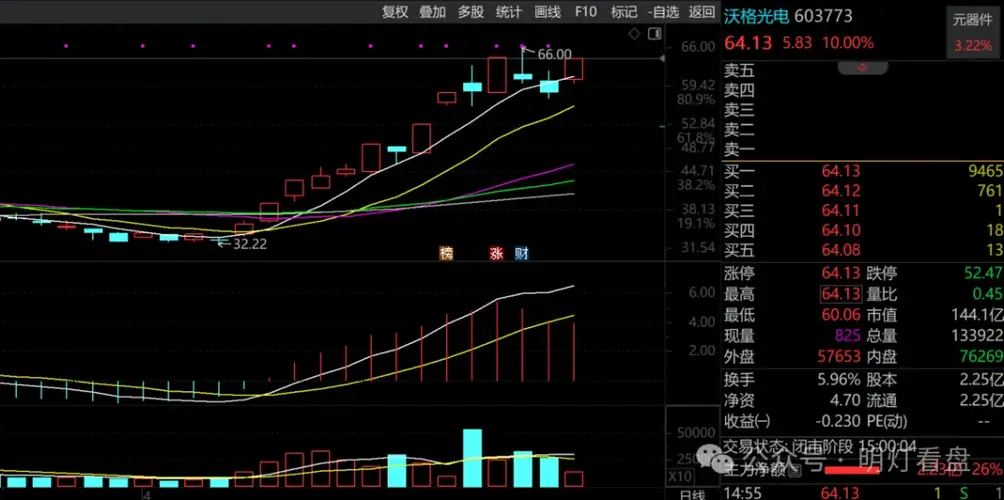Click the 跌停 value 52.47

coord(986,274)
